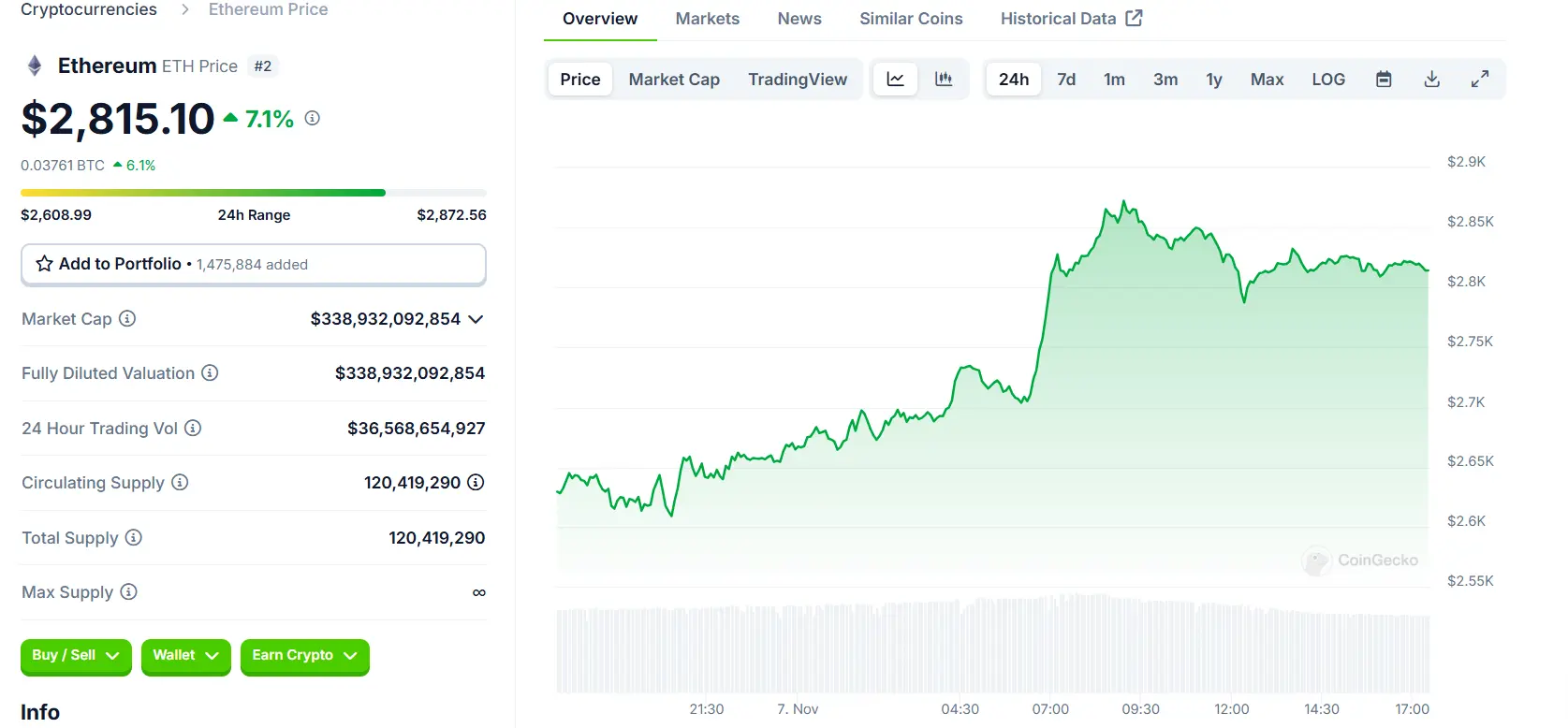1568x728 pixels.
Task: Select the 24h time range
Action: coord(1014,80)
